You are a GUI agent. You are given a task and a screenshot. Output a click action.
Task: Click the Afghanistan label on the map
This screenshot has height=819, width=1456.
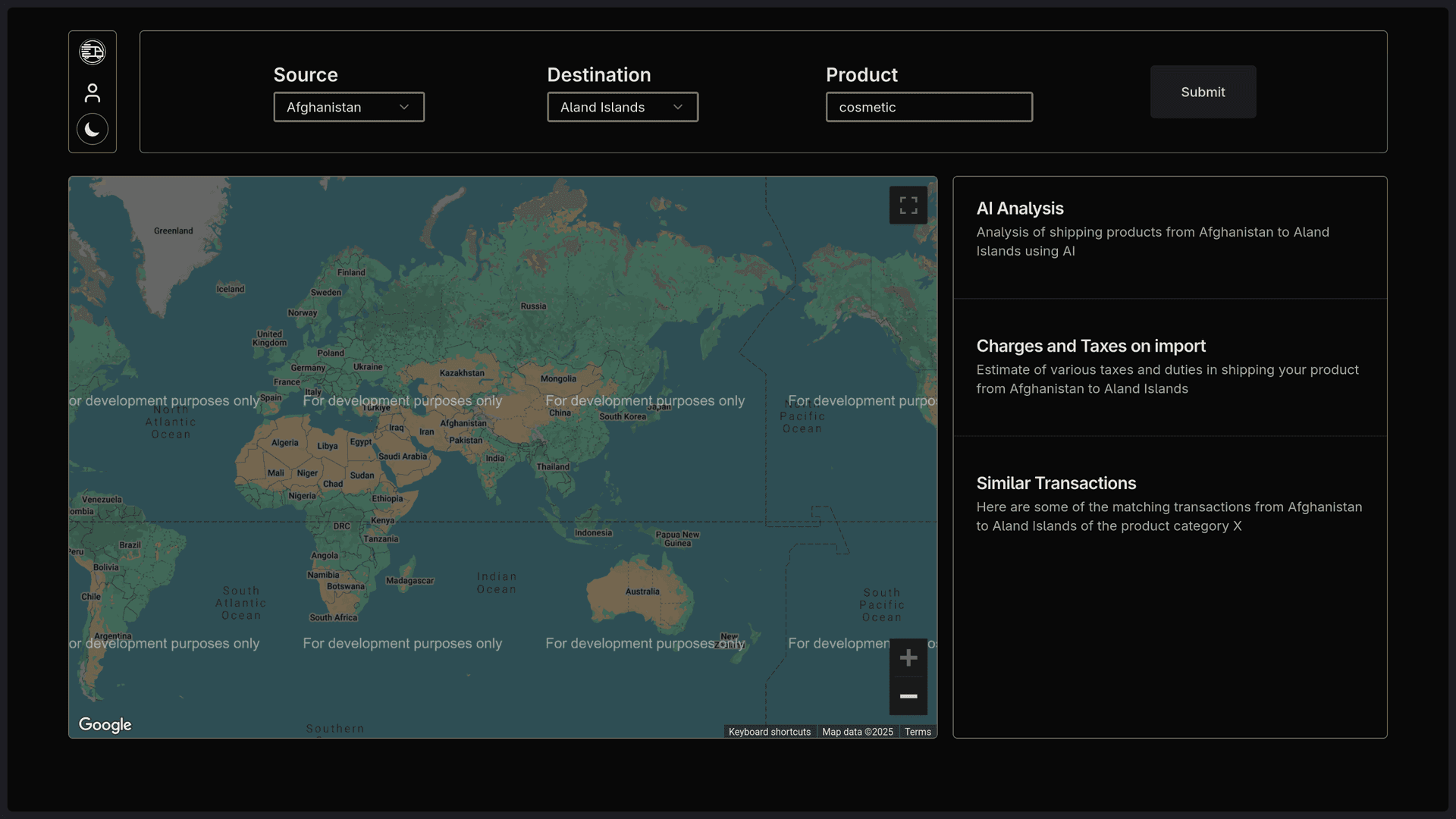(463, 423)
